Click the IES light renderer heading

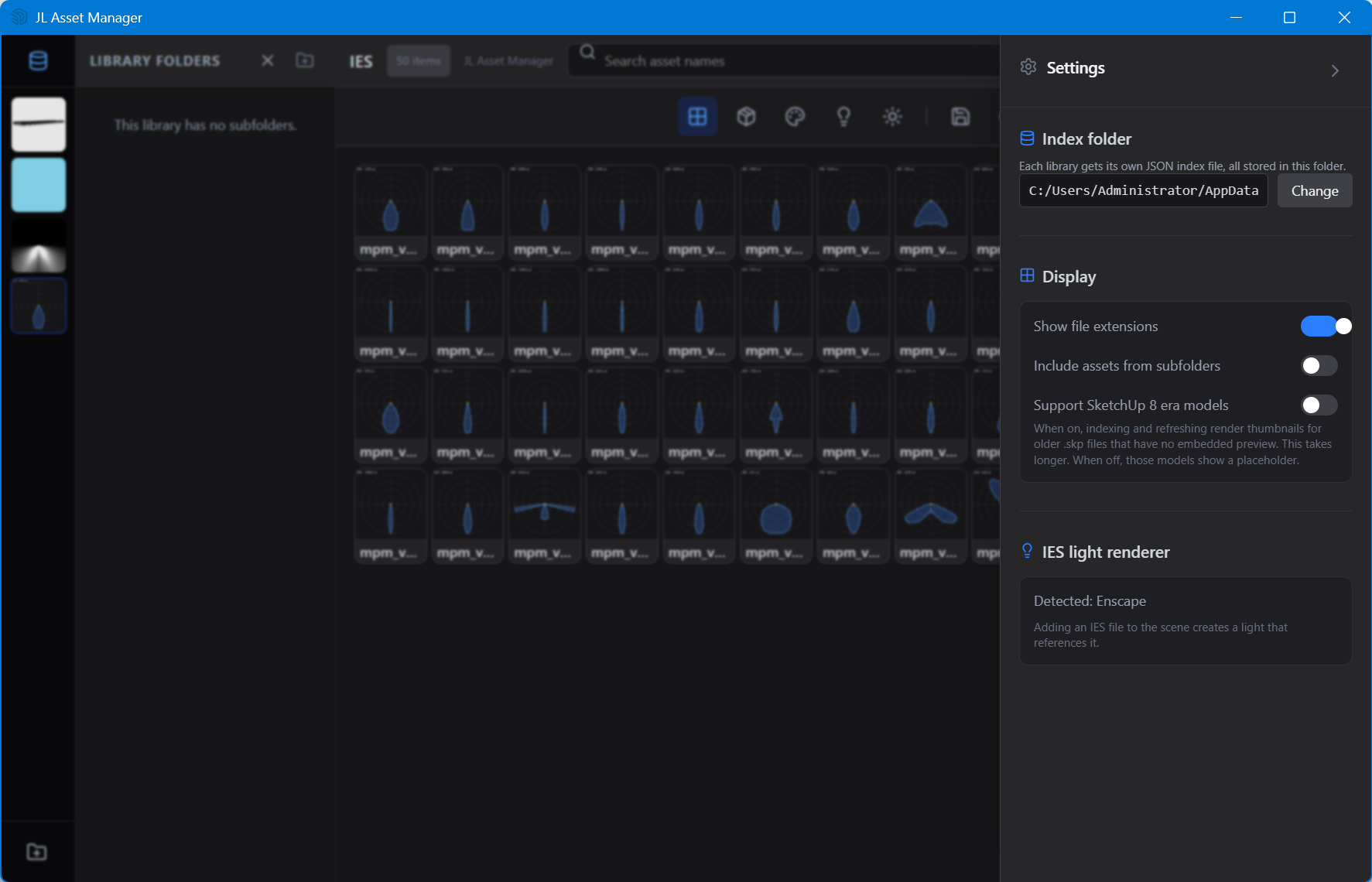pyautogui.click(x=1106, y=552)
